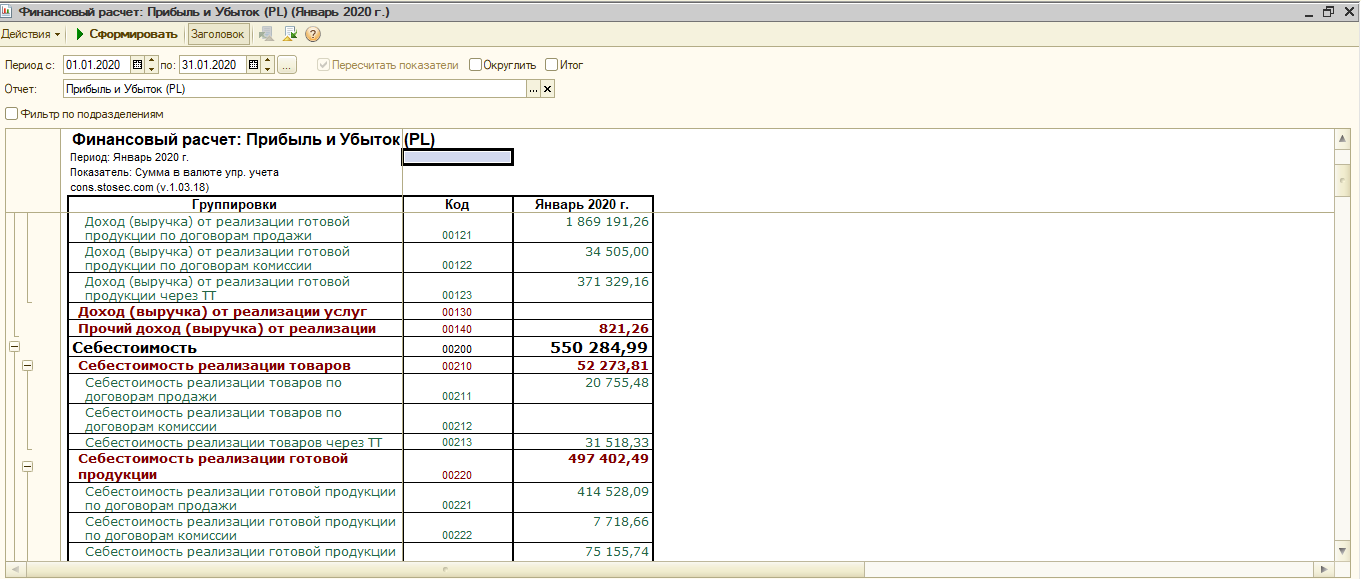Enable the Округлить checkbox
This screenshot has height=579, width=1361.
pos(475,65)
